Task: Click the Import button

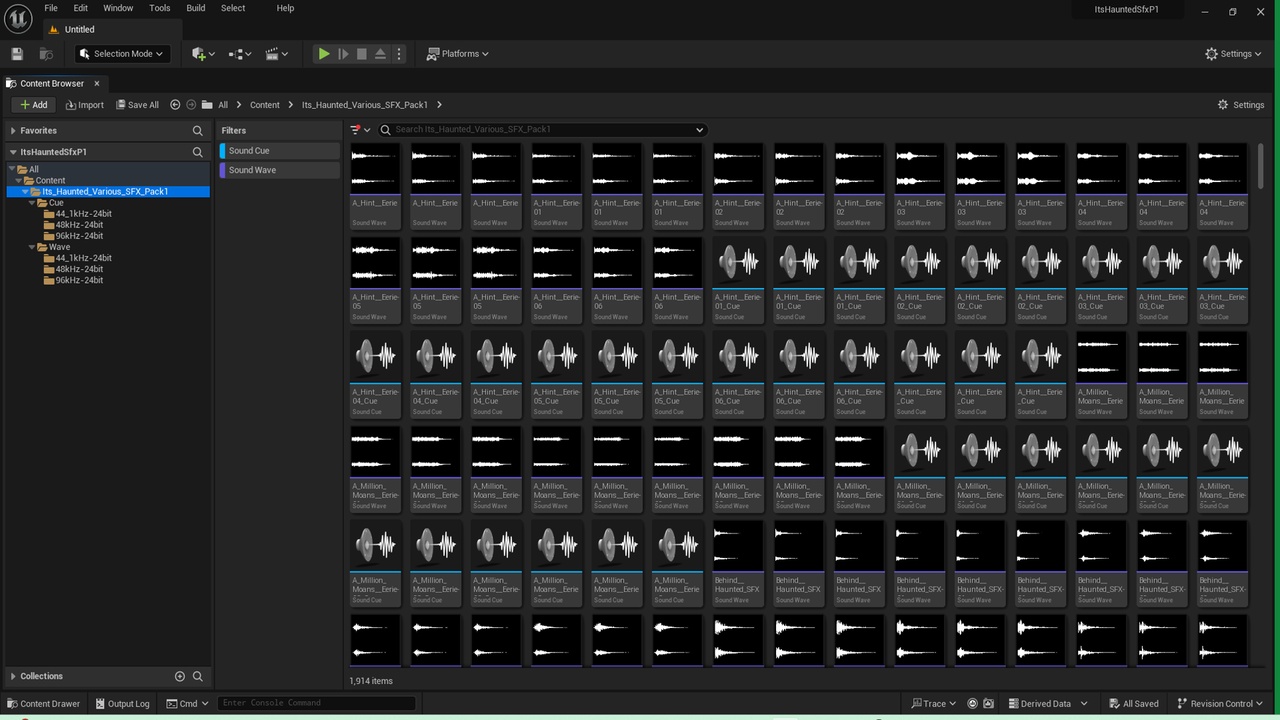Action: tap(85, 105)
